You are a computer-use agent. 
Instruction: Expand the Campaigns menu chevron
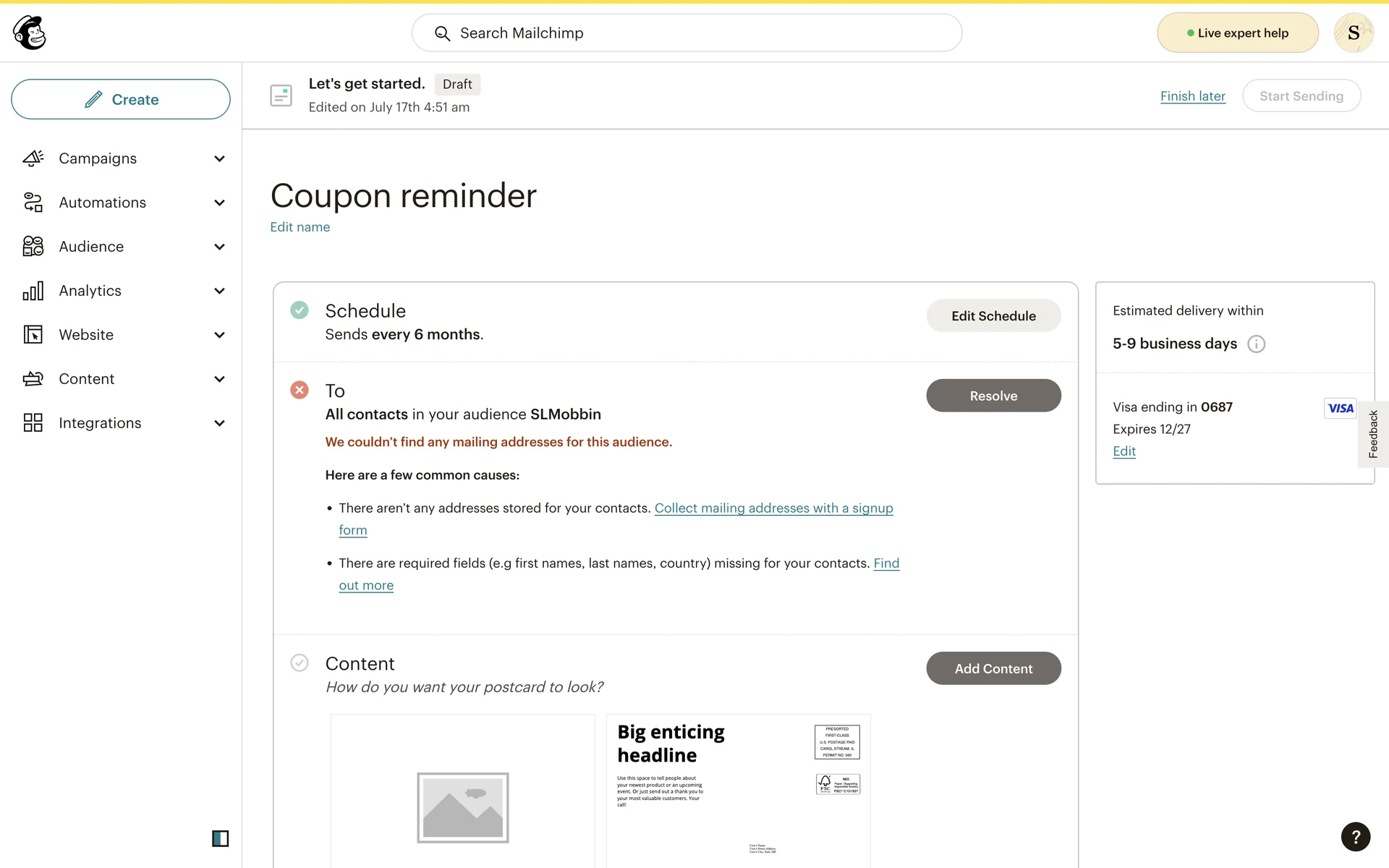[219, 158]
